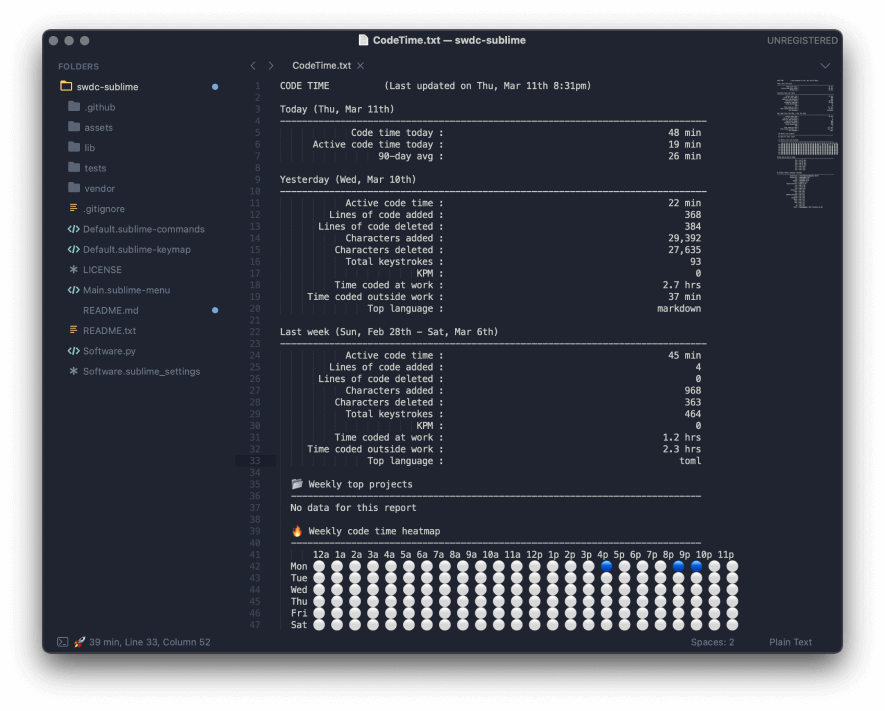Click the panel switcher icon in status bar corner

click(x=62, y=642)
